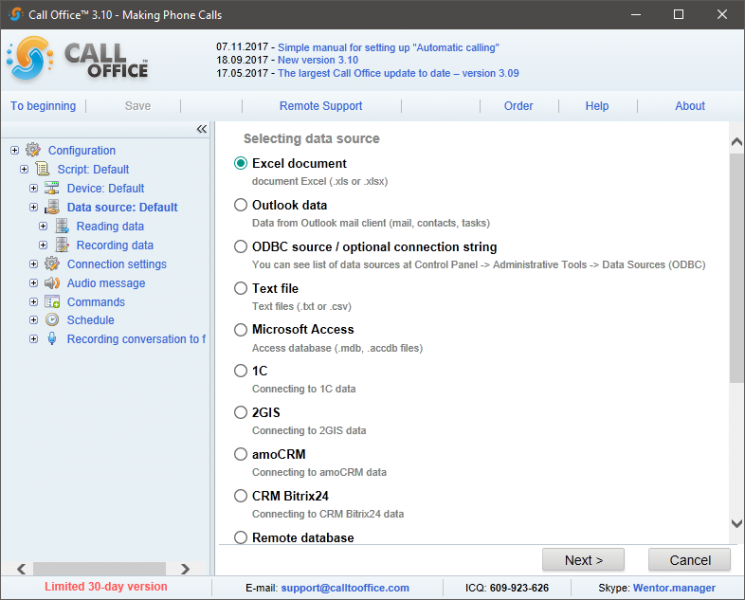Viewport: 745px width, 600px height.
Task: Select 1C radio button
Action: point(240,371)
